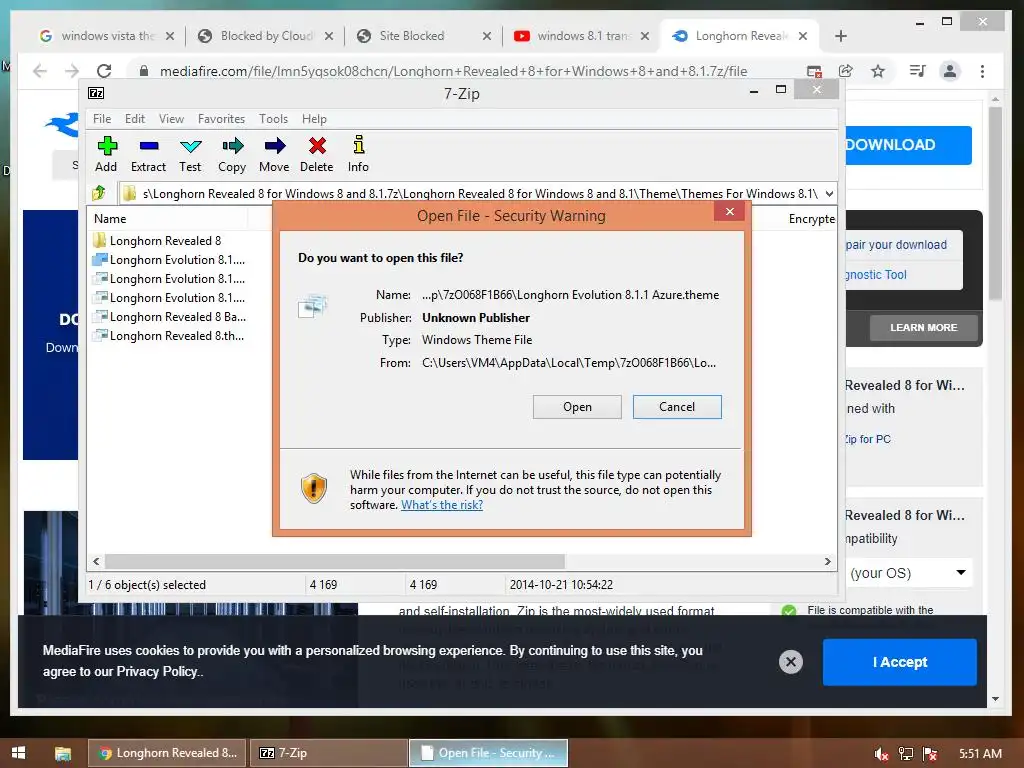Close the Security Warning dialog
The height and width of the screenshot is (768, 1024).
[729, 212]
